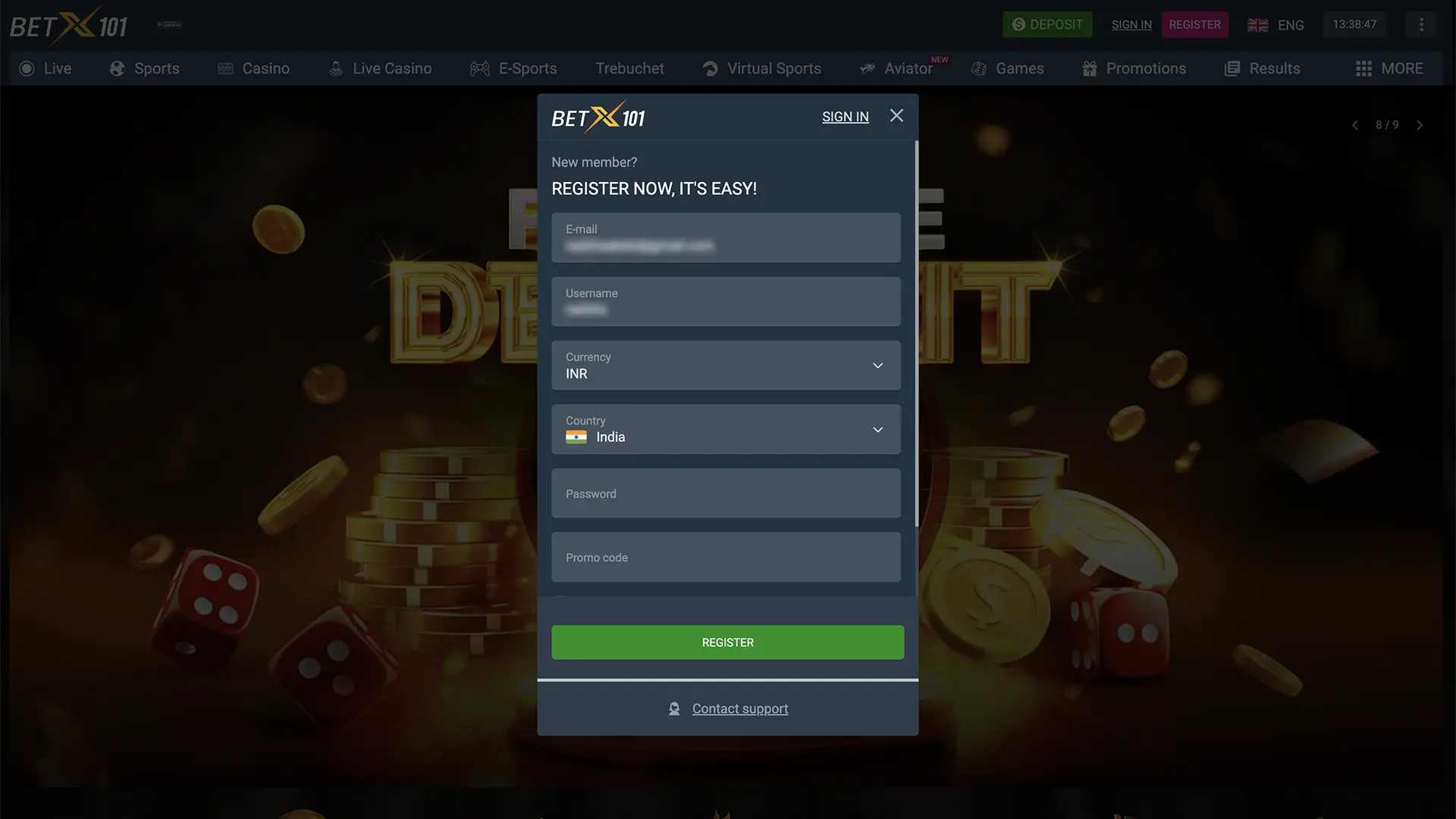Click the Sports section icon
Image resolution: width=1456 pixels, height=819 pixels.
click(116, 68)
